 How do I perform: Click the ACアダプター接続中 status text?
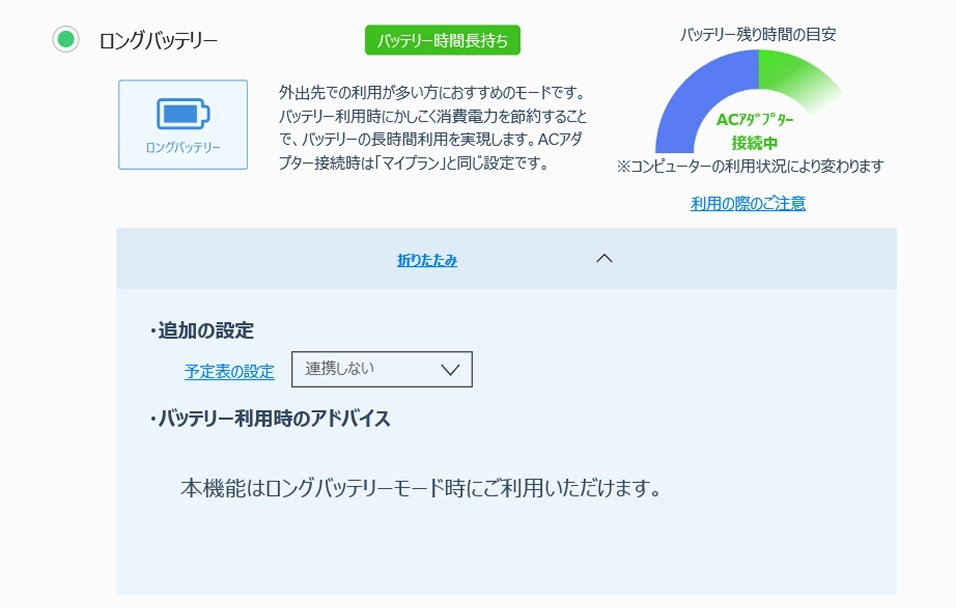pyautogui.click(x=755, y=131)
